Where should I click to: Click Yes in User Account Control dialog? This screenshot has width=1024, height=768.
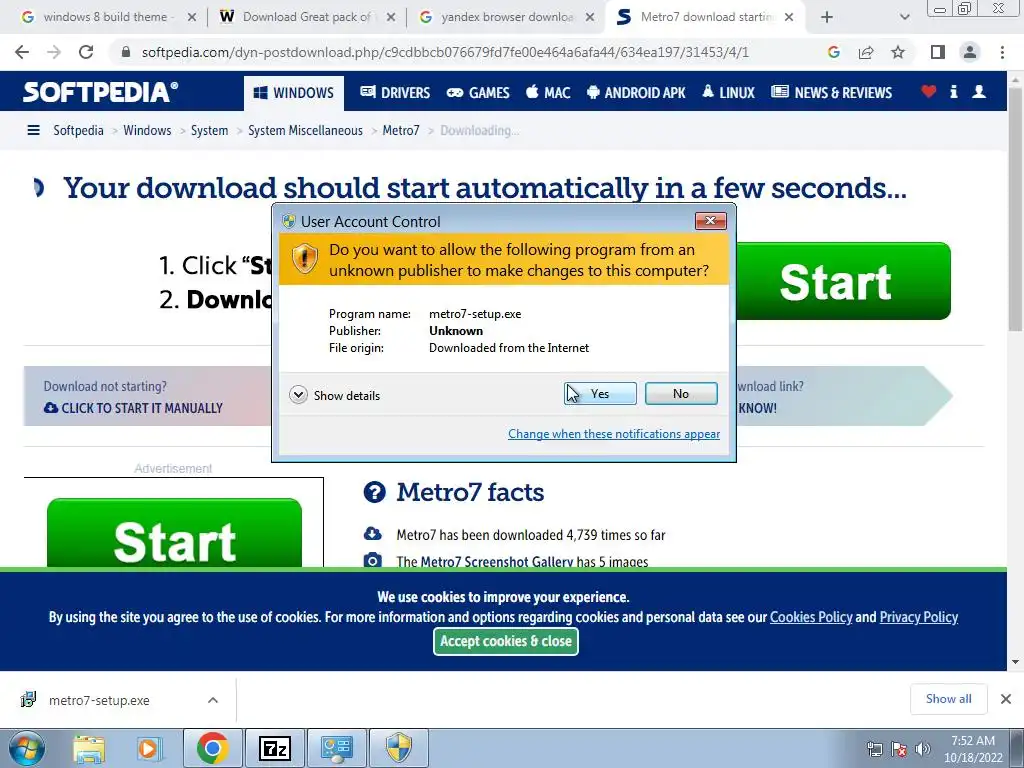(600, 394)
